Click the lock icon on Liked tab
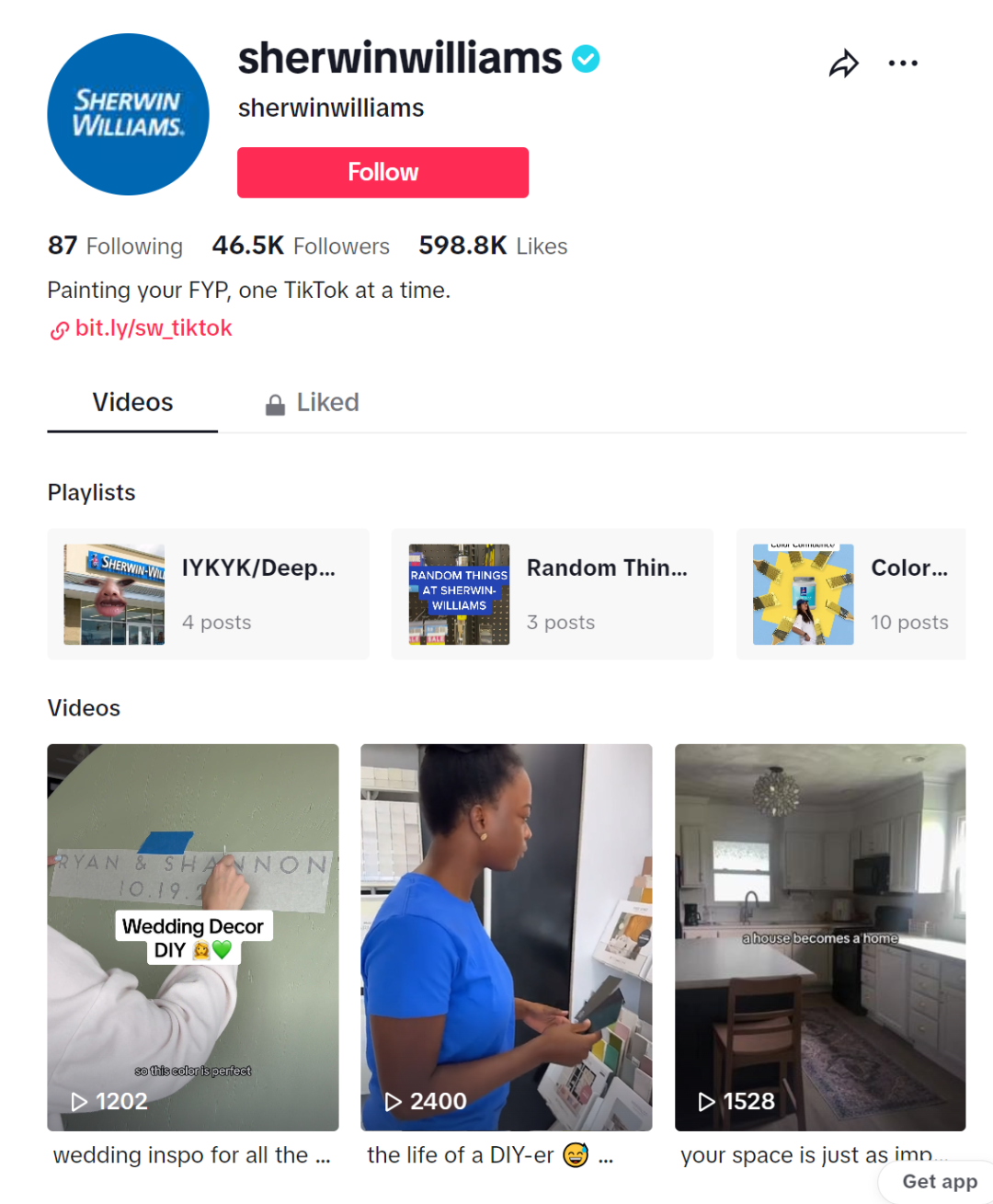 (275, 405)
